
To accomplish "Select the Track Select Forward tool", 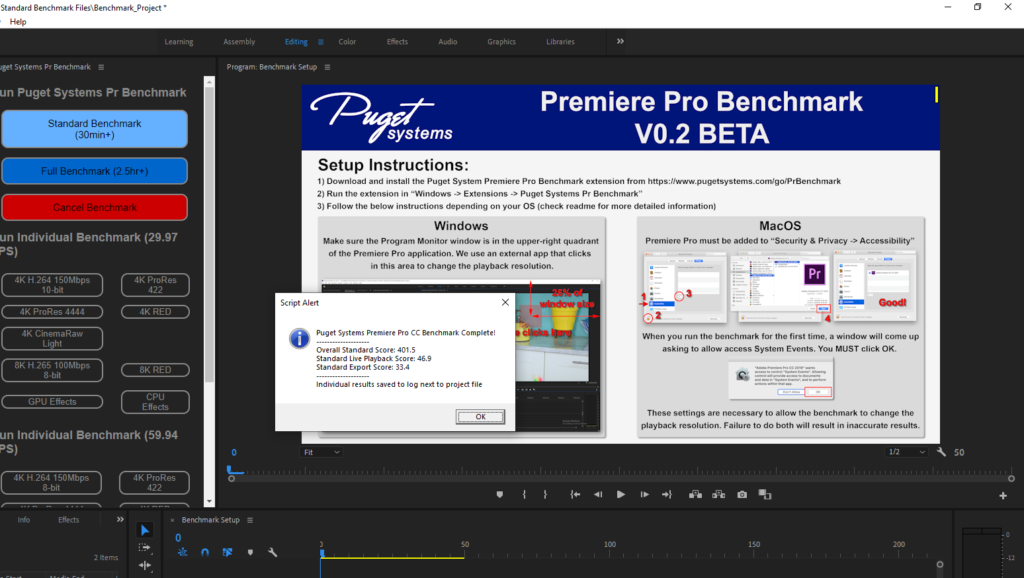I will 145,548.
